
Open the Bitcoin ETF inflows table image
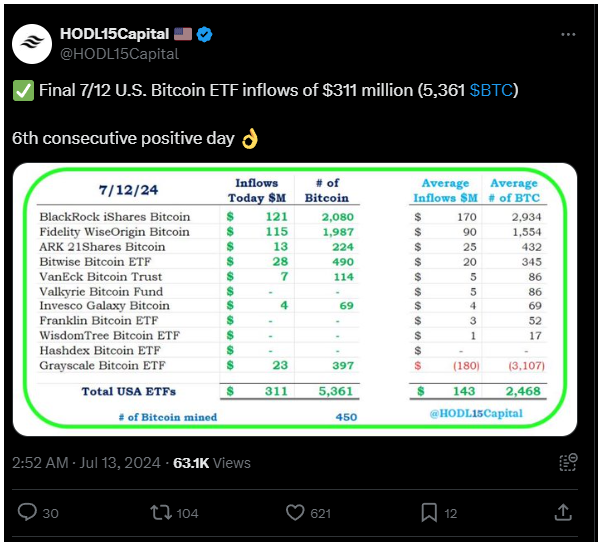point(295,299)
